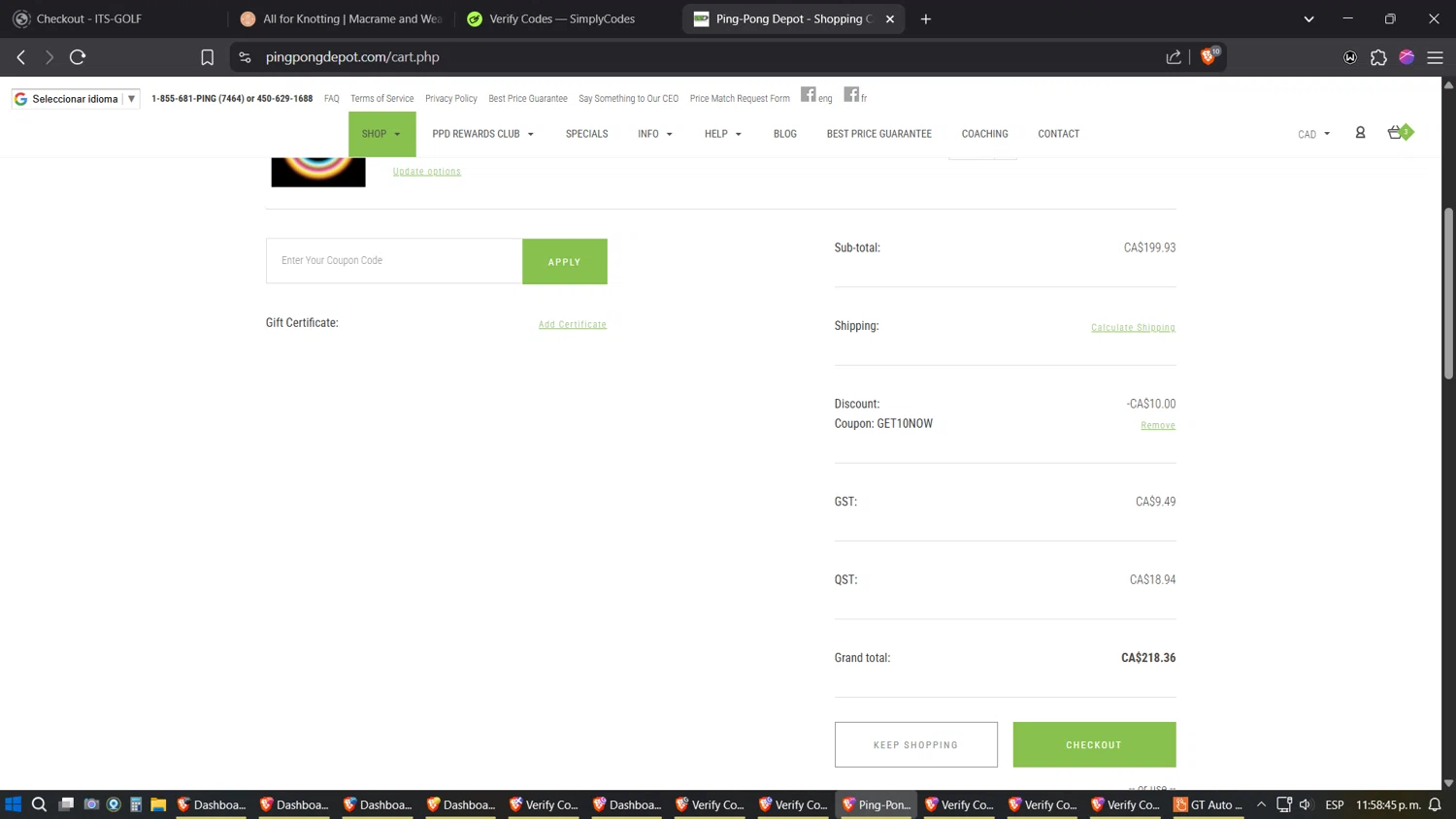Viewport: 1456px width, 819px height.
Task: Open Say Something to Our CEO link
Action: tap(629, 99)
